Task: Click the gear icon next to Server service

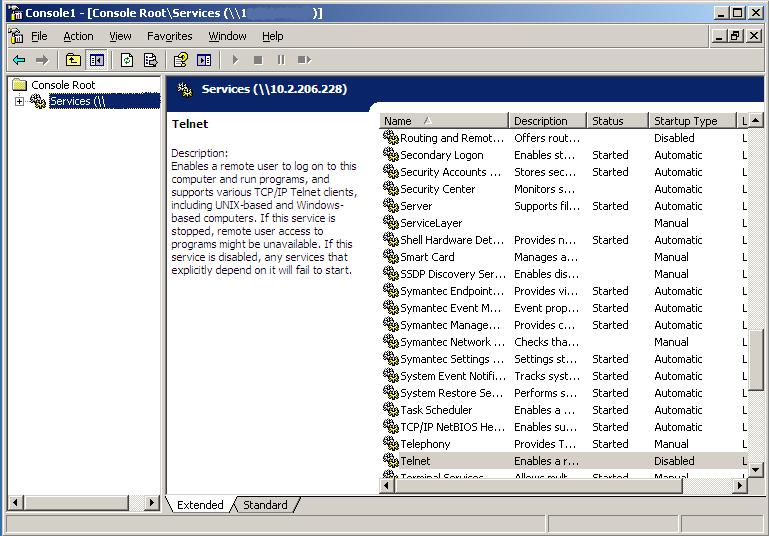Action: pos(390,205)
